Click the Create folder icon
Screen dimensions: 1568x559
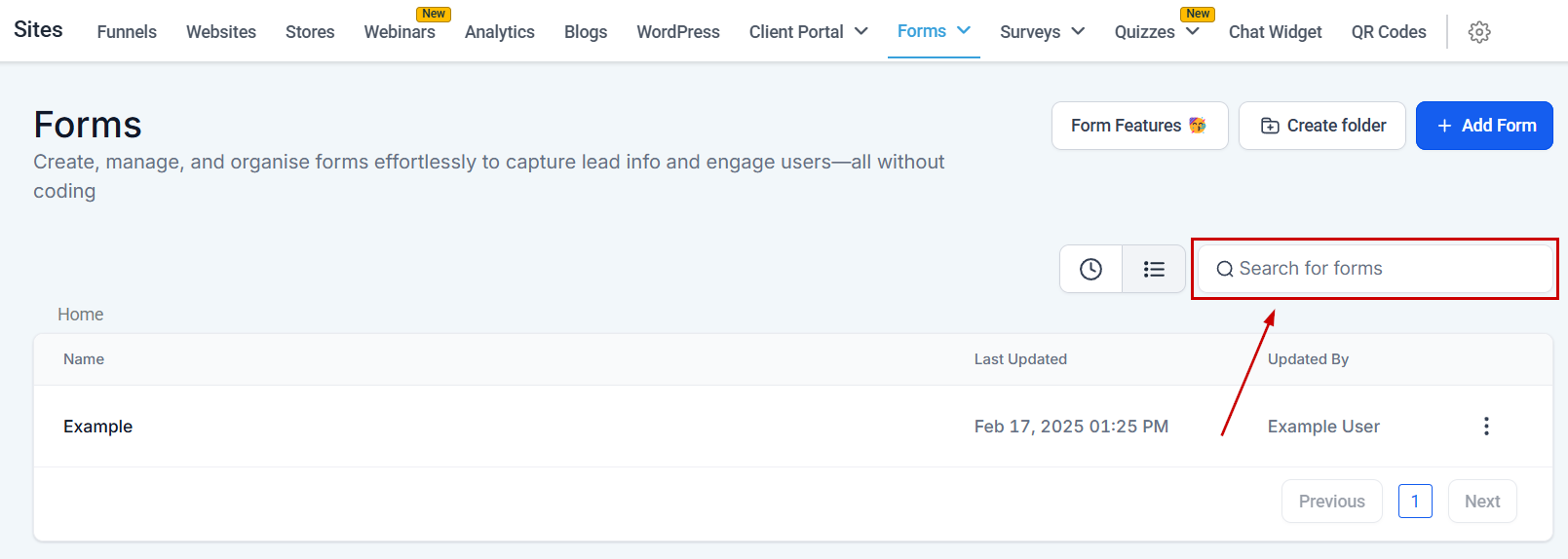click(1270, 126)
